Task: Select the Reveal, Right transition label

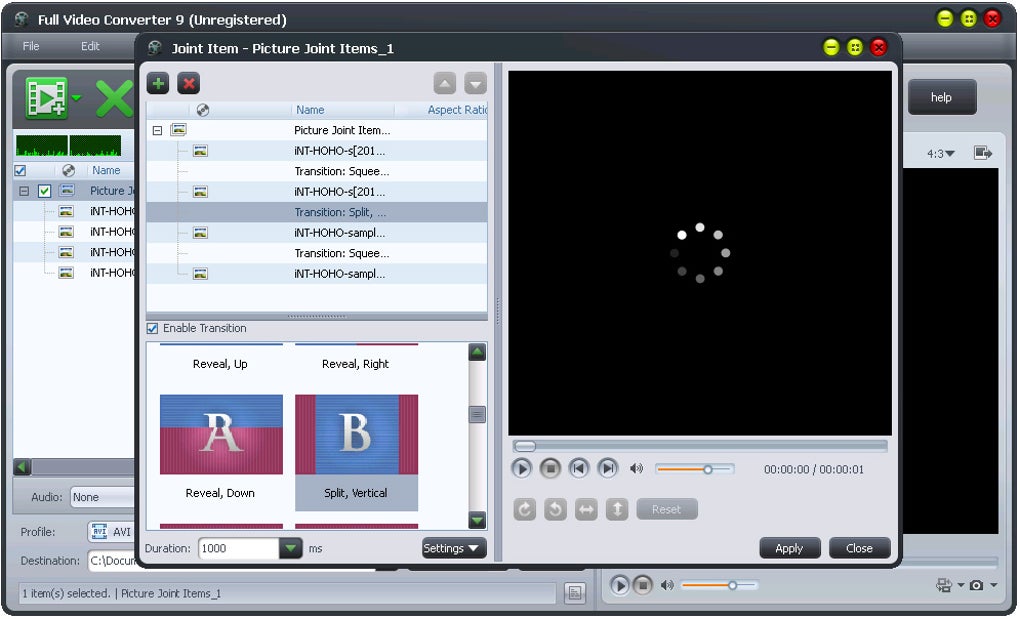Action: 355,364
